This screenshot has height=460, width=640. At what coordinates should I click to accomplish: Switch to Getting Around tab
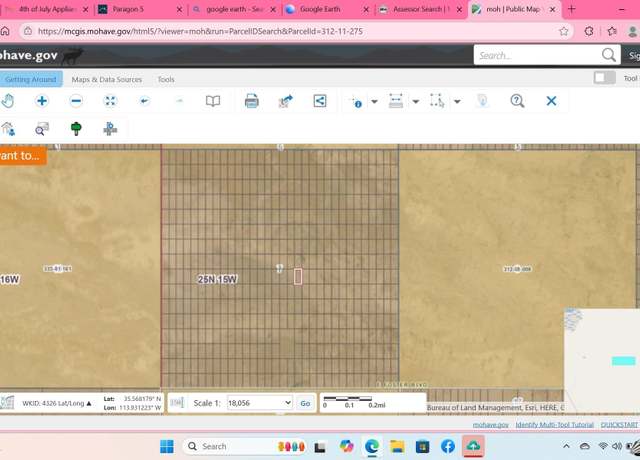[x=31, y=79]
